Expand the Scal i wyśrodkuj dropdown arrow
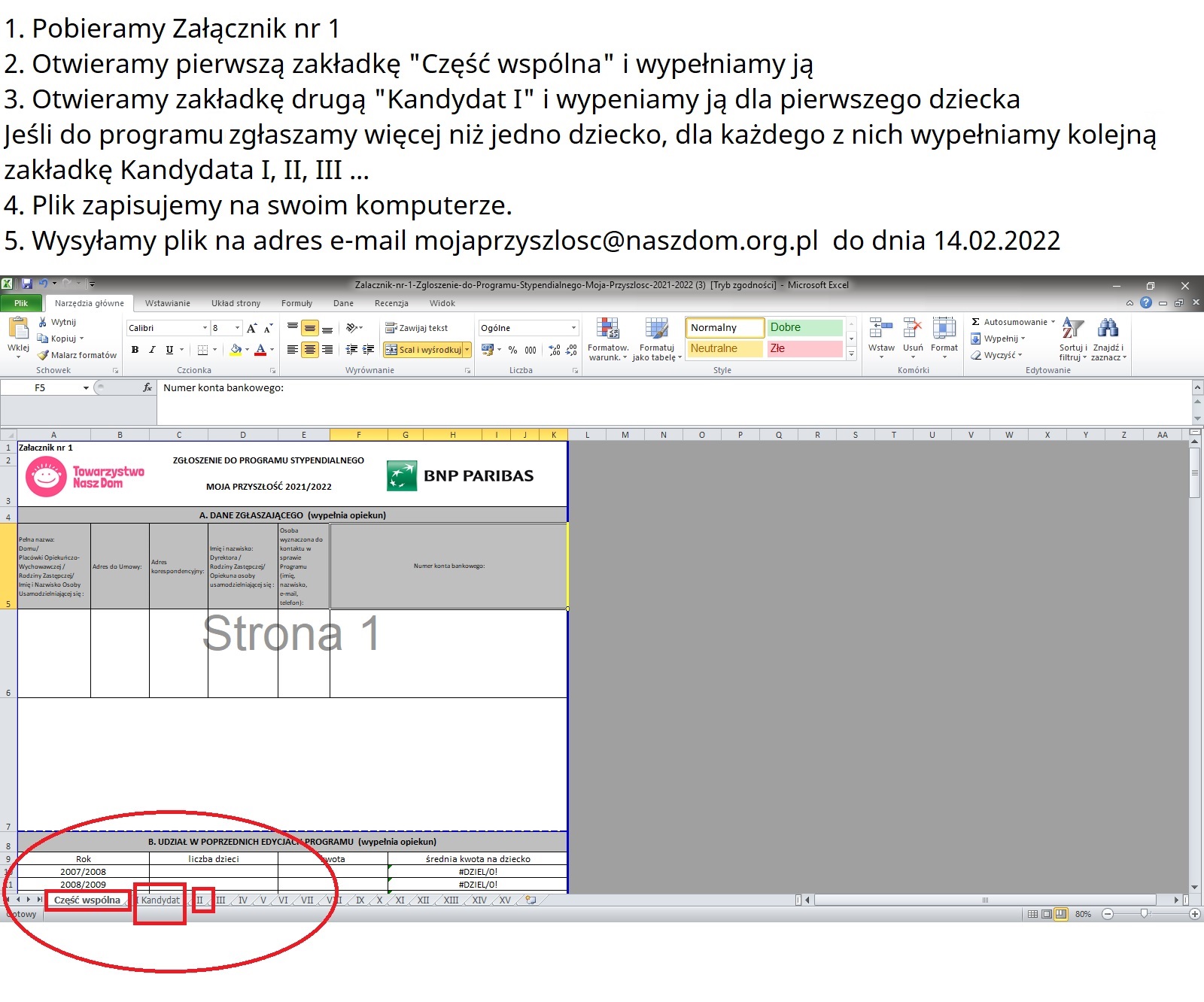This screenshot has width=1204, height=1002. point(467,350)
